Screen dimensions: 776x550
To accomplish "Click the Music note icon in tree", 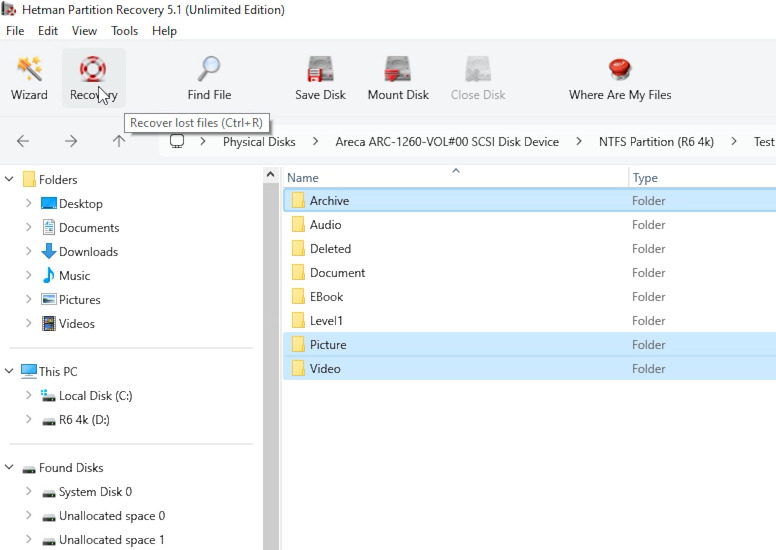I will point(48,275).
